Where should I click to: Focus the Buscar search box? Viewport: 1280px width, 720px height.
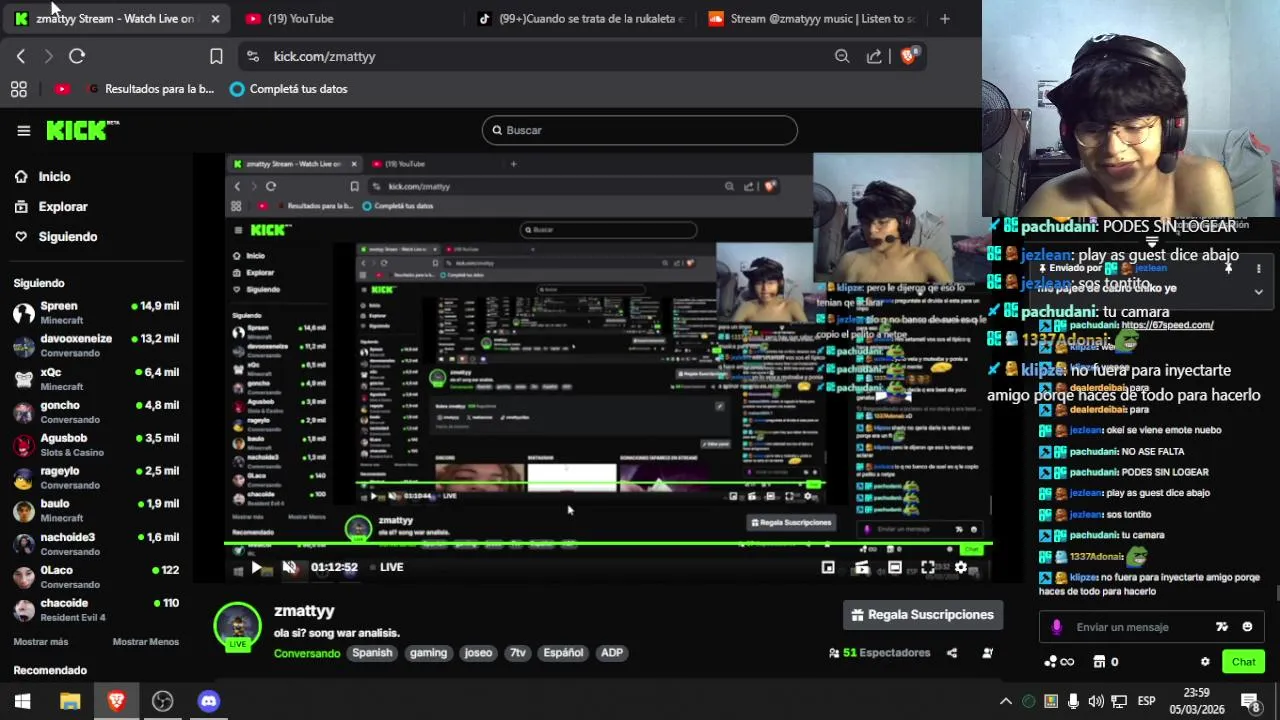click(x=640, y=130)
